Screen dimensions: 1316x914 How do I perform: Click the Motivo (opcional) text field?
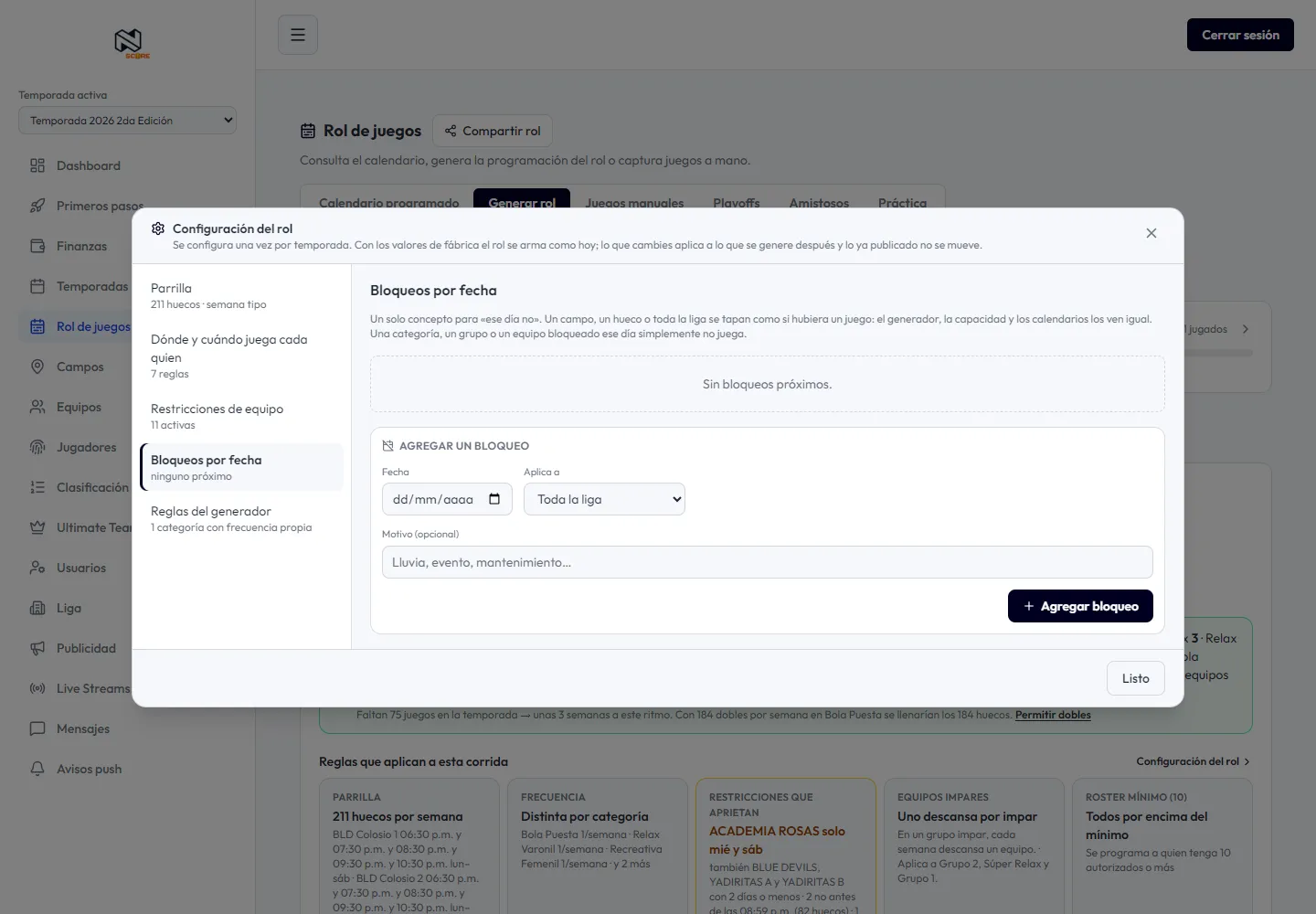[768, 562]
